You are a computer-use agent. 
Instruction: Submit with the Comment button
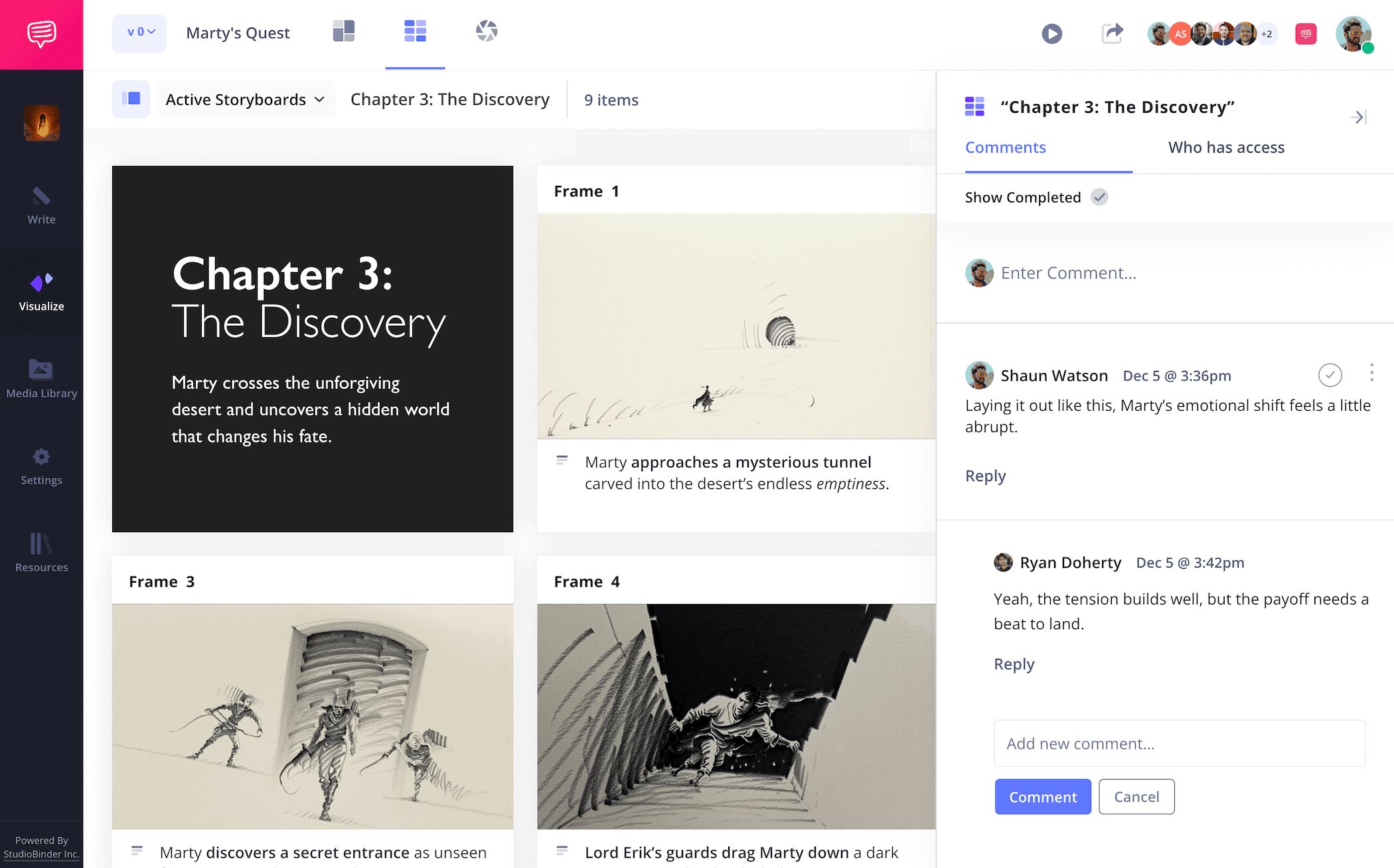tap(1042, 796)
